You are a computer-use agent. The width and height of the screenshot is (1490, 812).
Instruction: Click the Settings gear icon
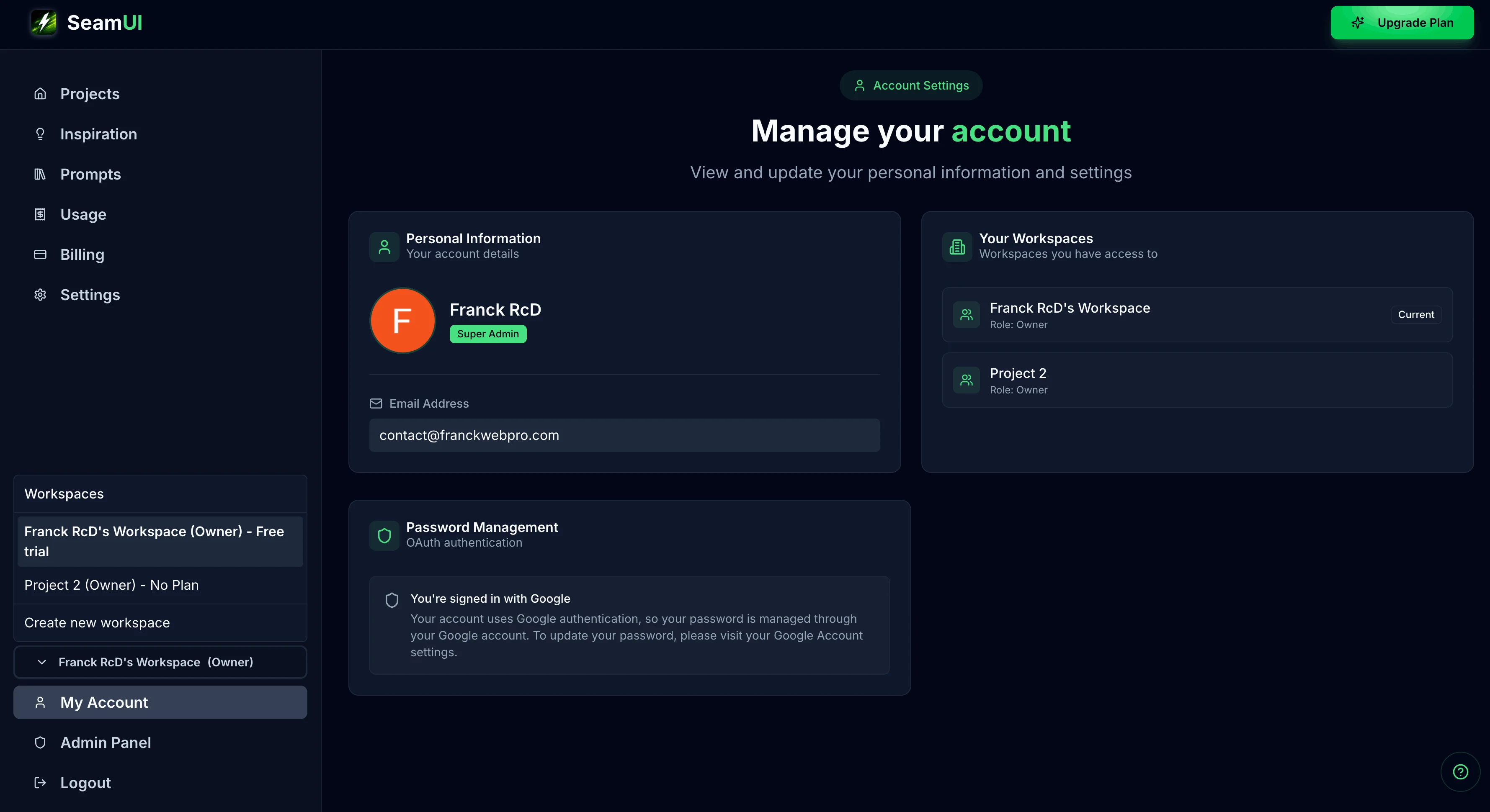tap(40, 295)
